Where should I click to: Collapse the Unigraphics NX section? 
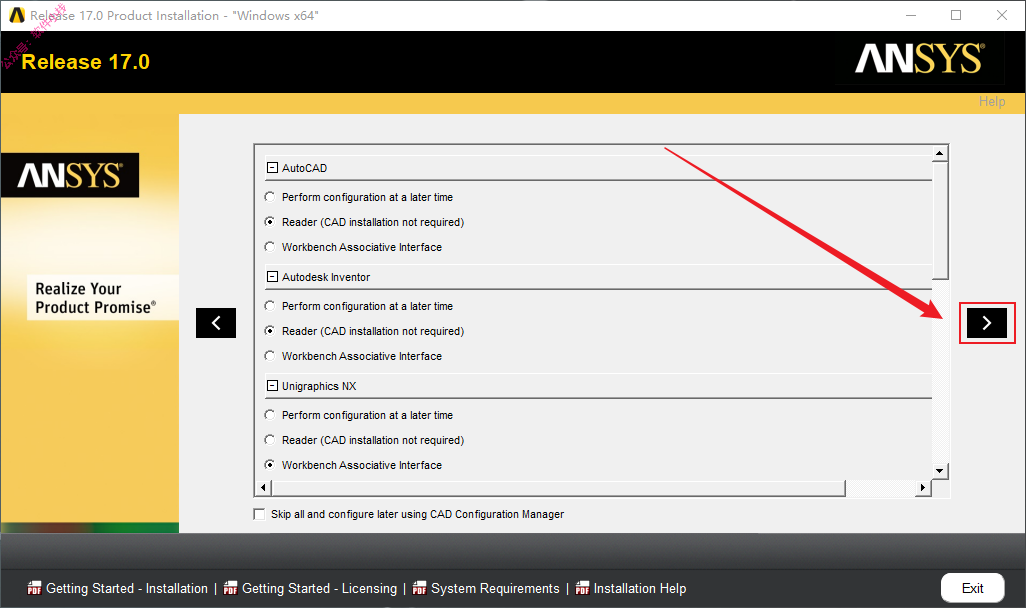(x=272, y=386)
